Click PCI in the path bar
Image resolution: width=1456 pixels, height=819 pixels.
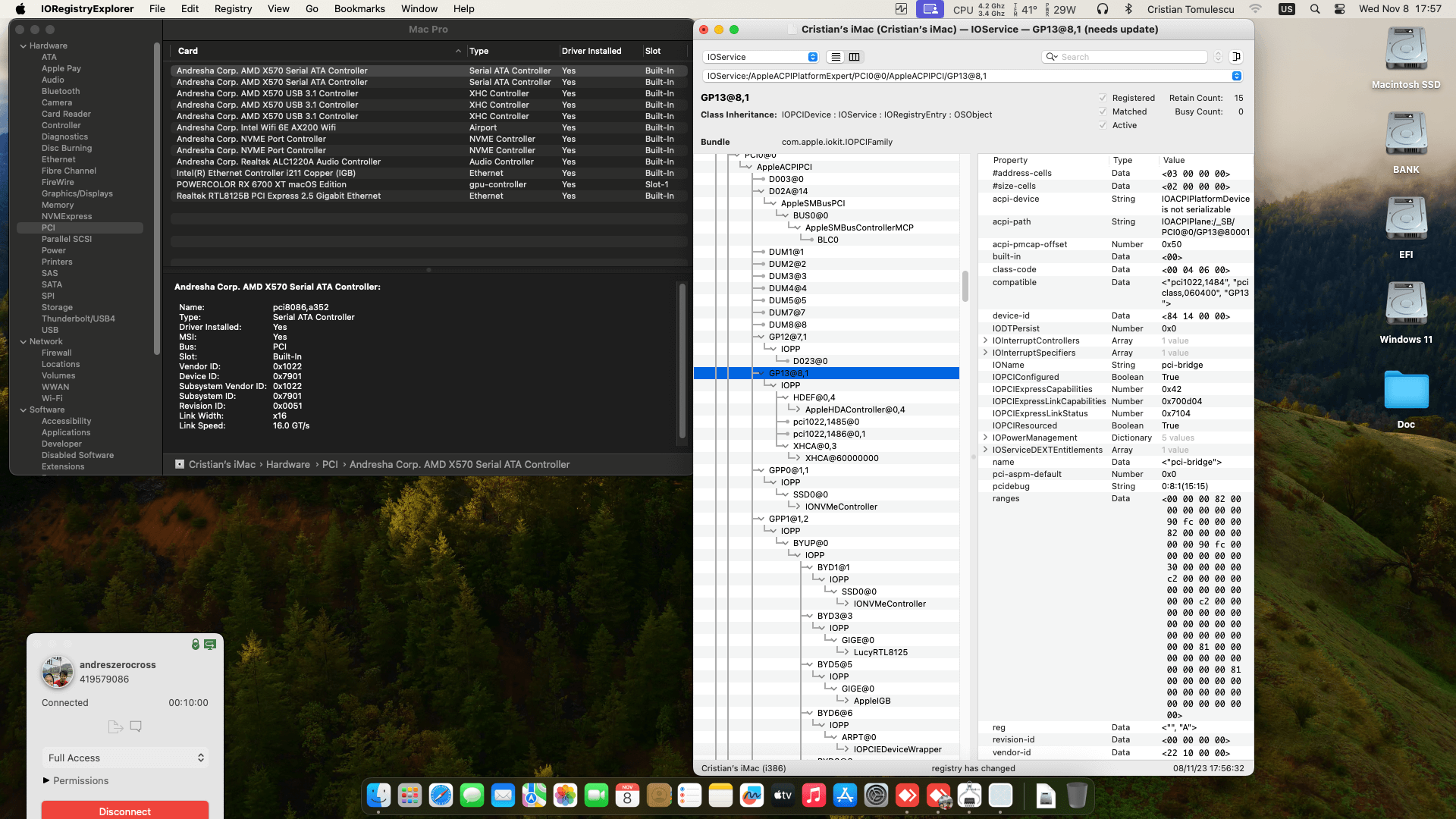tap(330, 464)
